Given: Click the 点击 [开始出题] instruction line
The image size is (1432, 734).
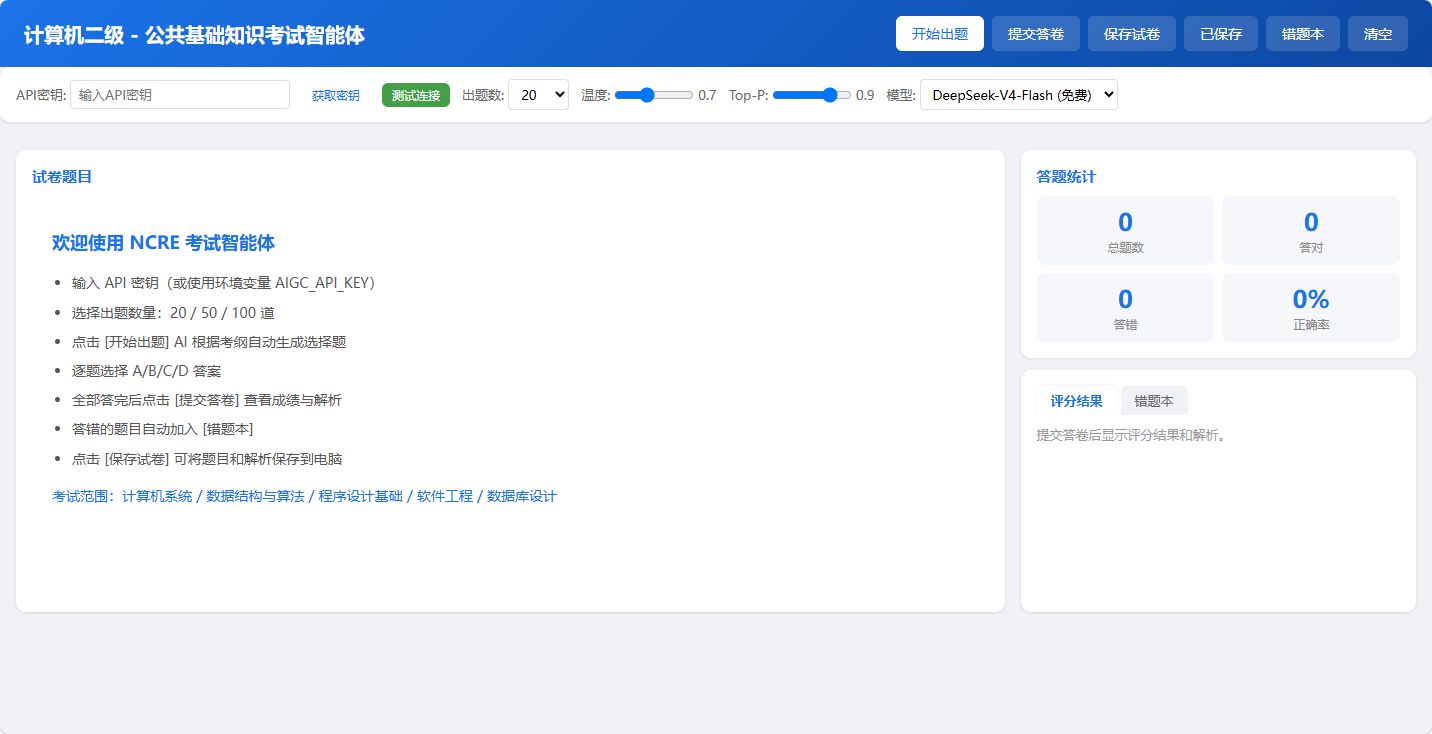Looking at the screenshot, I should (x=209, y=342).
